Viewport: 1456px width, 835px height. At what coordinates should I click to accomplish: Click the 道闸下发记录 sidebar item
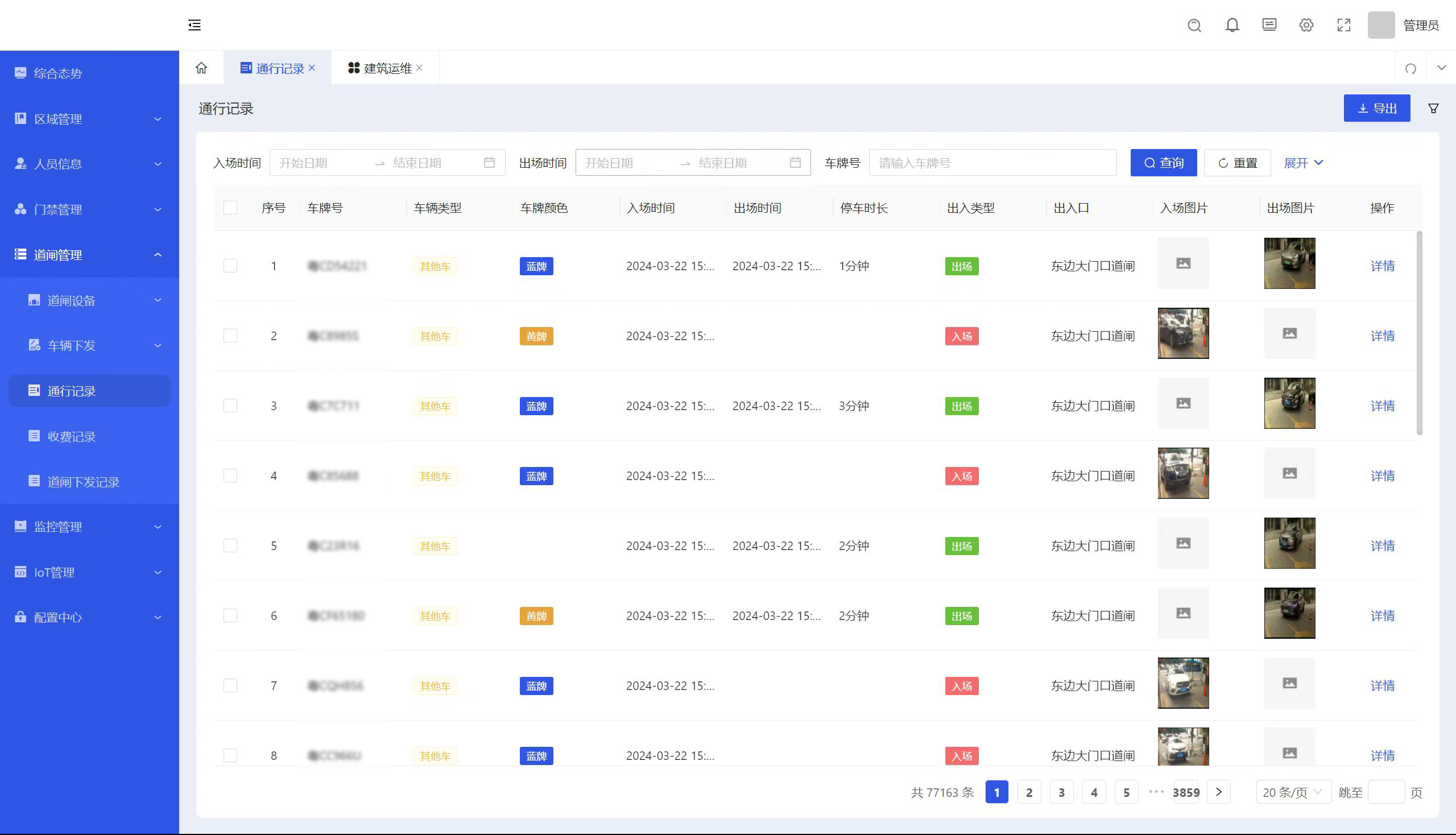pyautogui.click(x=89, y=482)
